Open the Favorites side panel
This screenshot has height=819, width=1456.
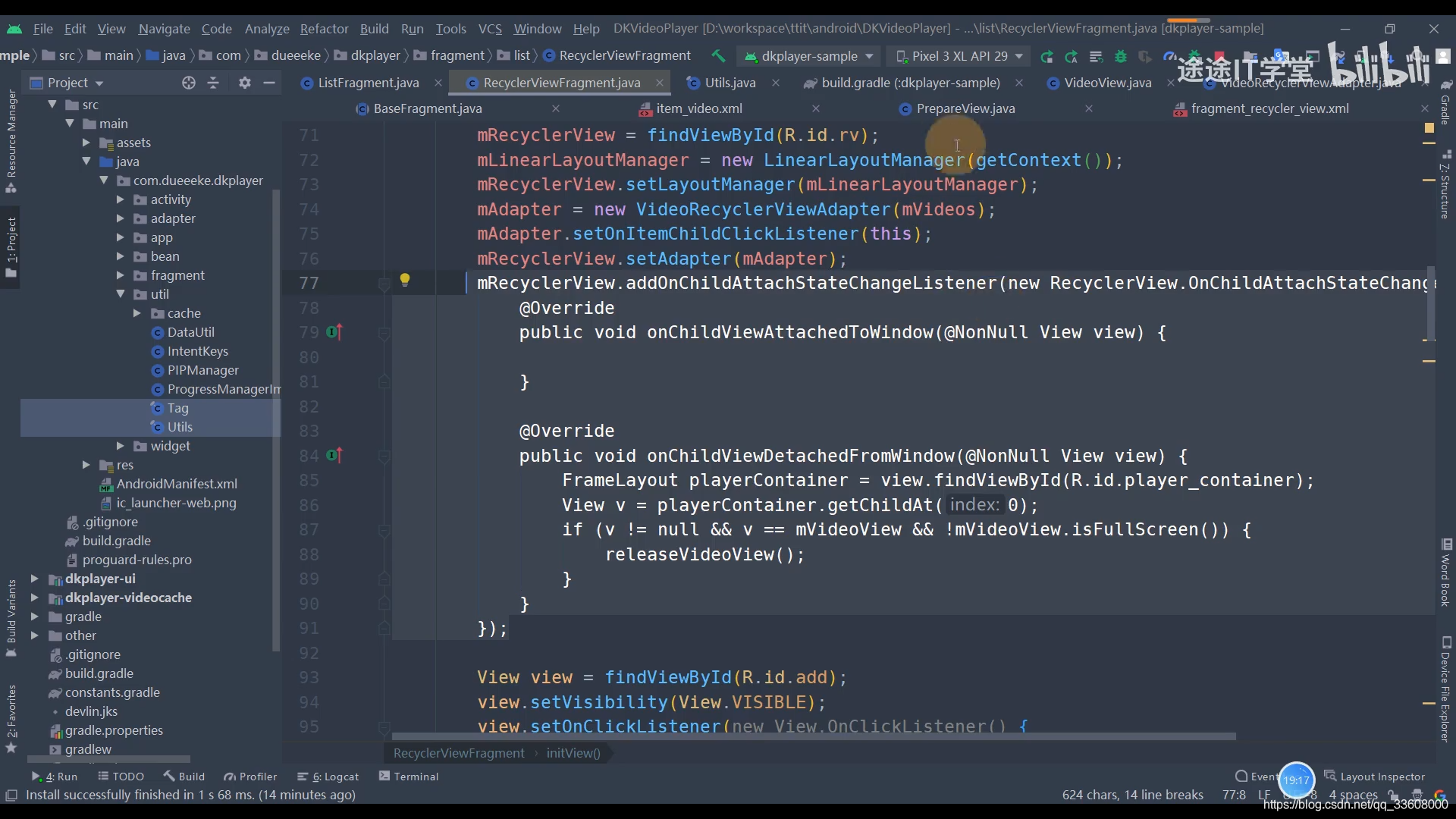click(11, 719)
